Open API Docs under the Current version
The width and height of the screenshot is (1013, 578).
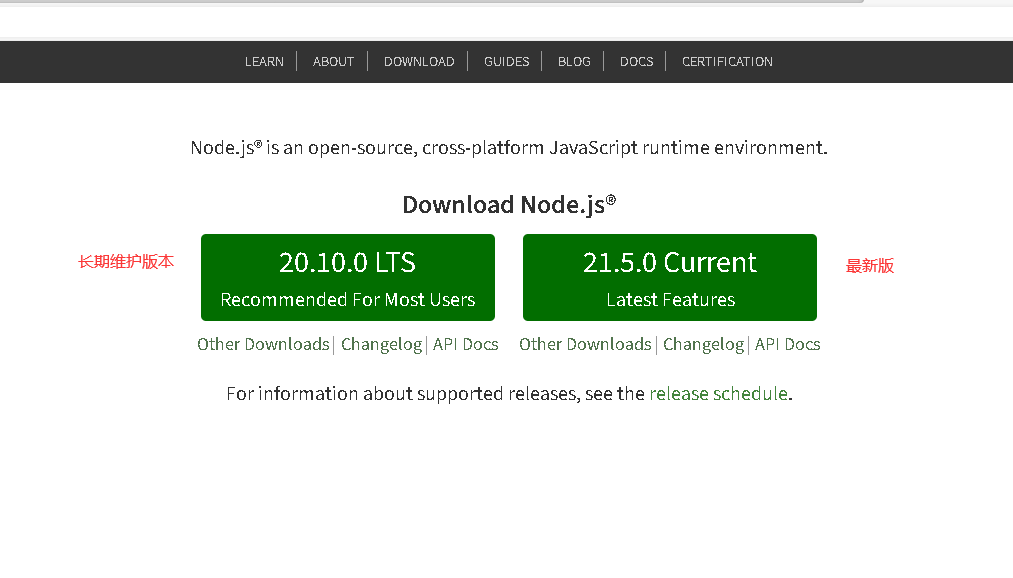click(x=788, y=344)
